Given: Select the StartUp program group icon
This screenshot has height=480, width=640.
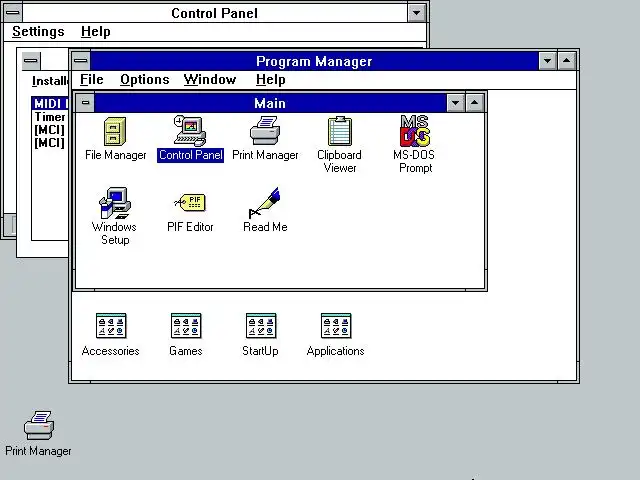Looking at the screenshot, I should point(260,335).
